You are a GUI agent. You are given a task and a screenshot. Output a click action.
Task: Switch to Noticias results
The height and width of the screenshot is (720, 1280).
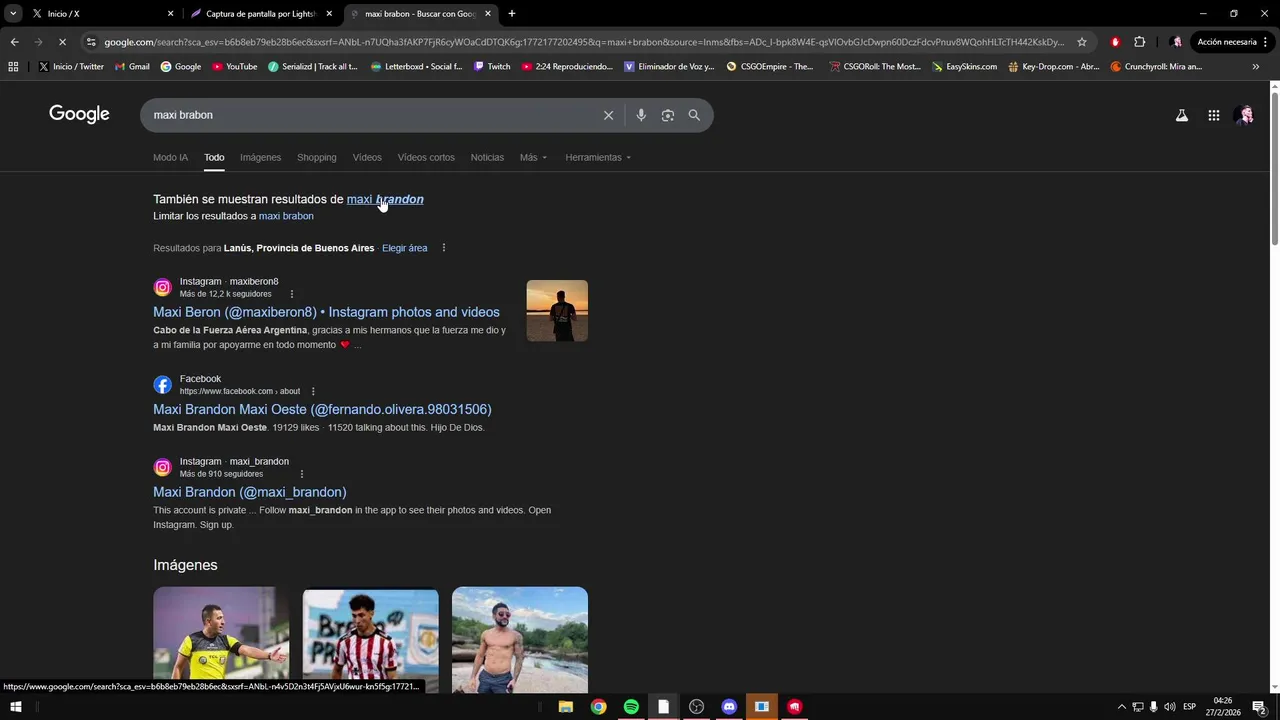pos(487,157)
